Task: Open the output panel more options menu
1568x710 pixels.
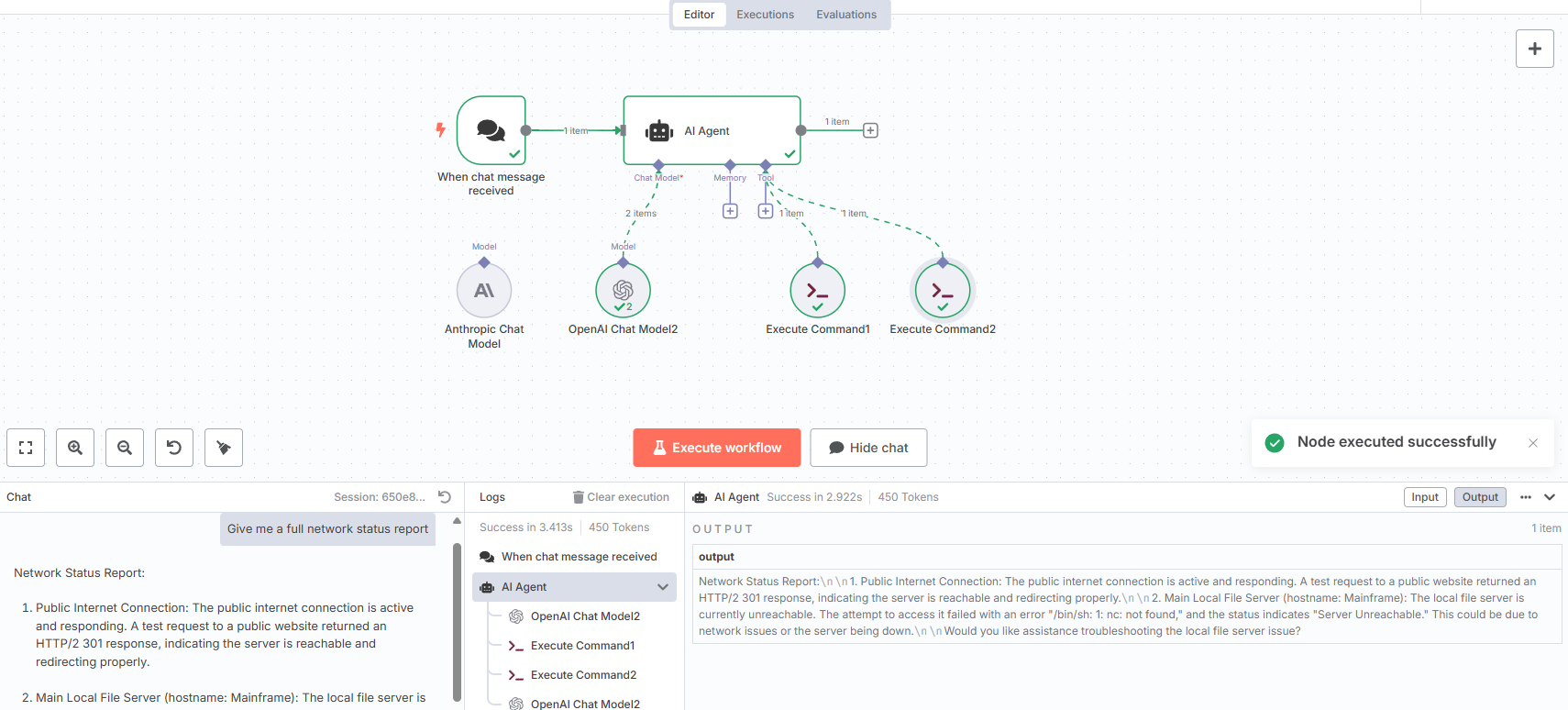Action: pyautogui.click(x=1526, y=497)
